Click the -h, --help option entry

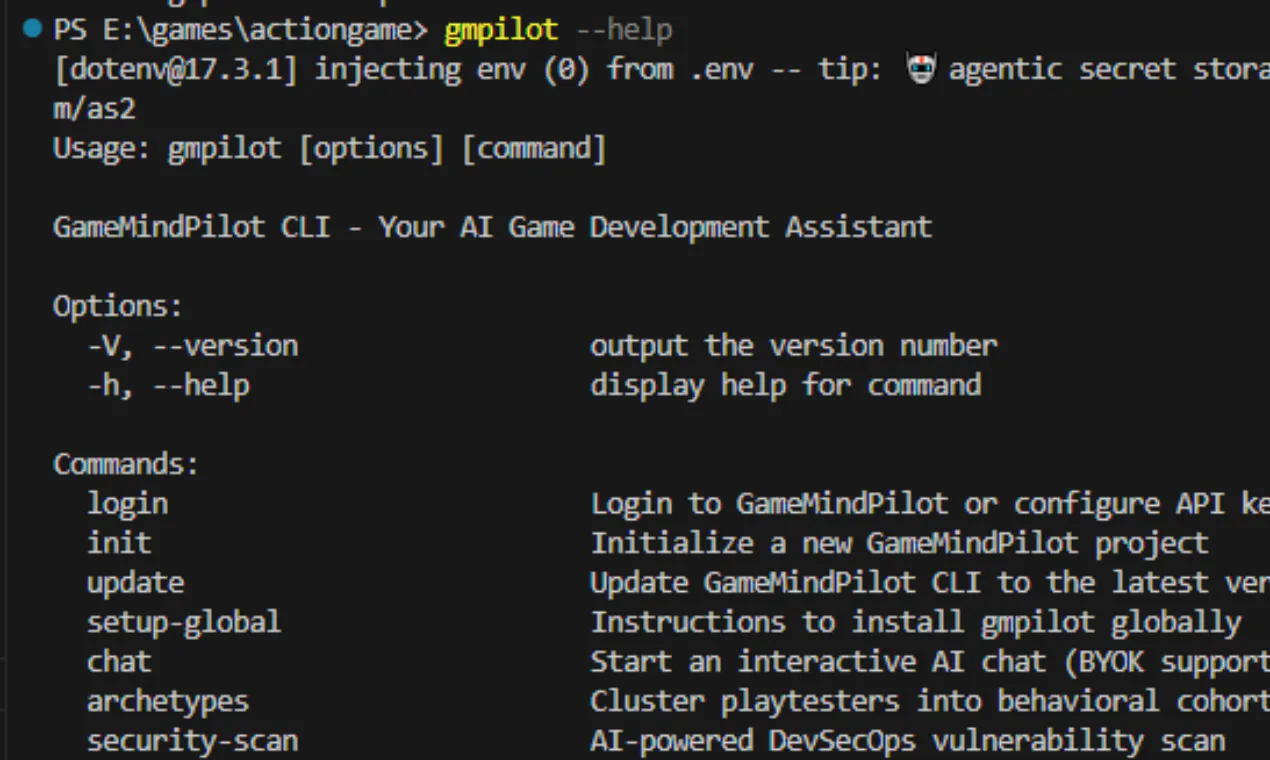[168, 385]
